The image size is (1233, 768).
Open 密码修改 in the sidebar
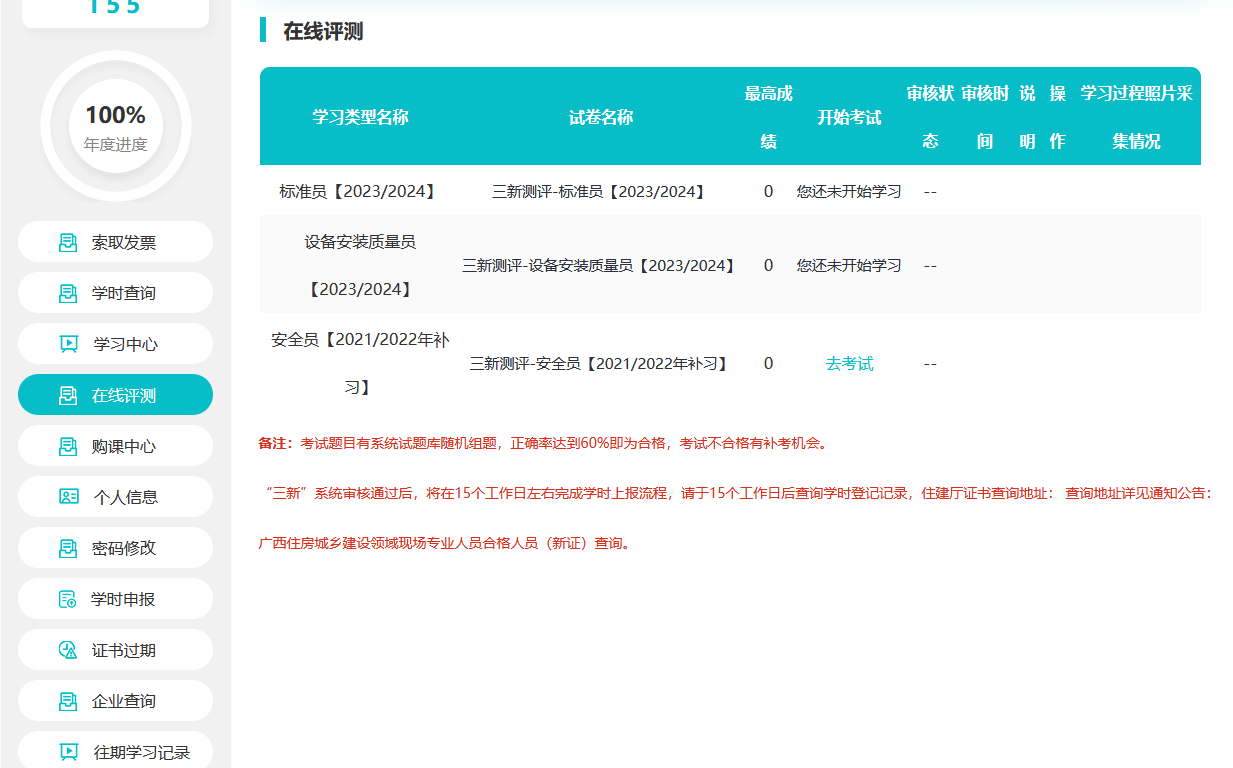click(x=115, y=548)
